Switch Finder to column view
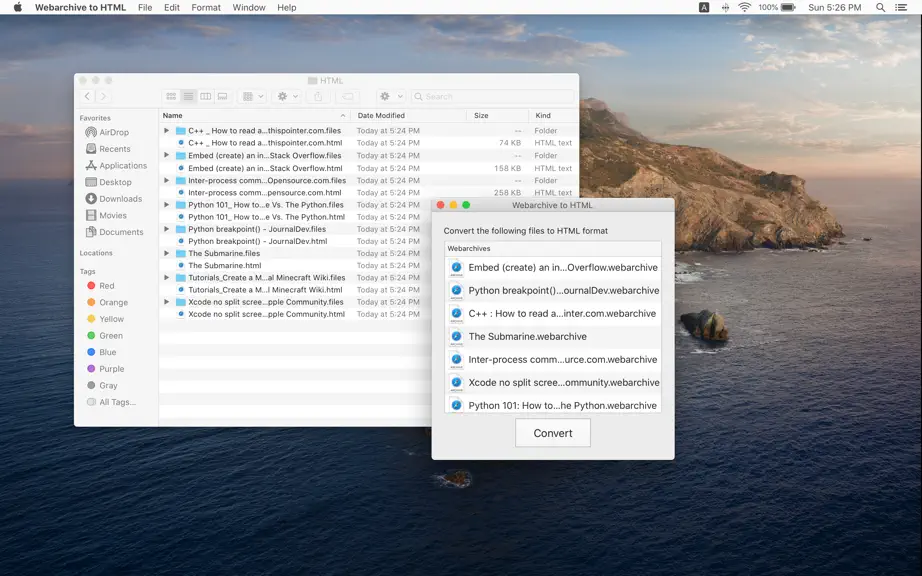The height and width of the screenshot is (576, 922). 205,96
